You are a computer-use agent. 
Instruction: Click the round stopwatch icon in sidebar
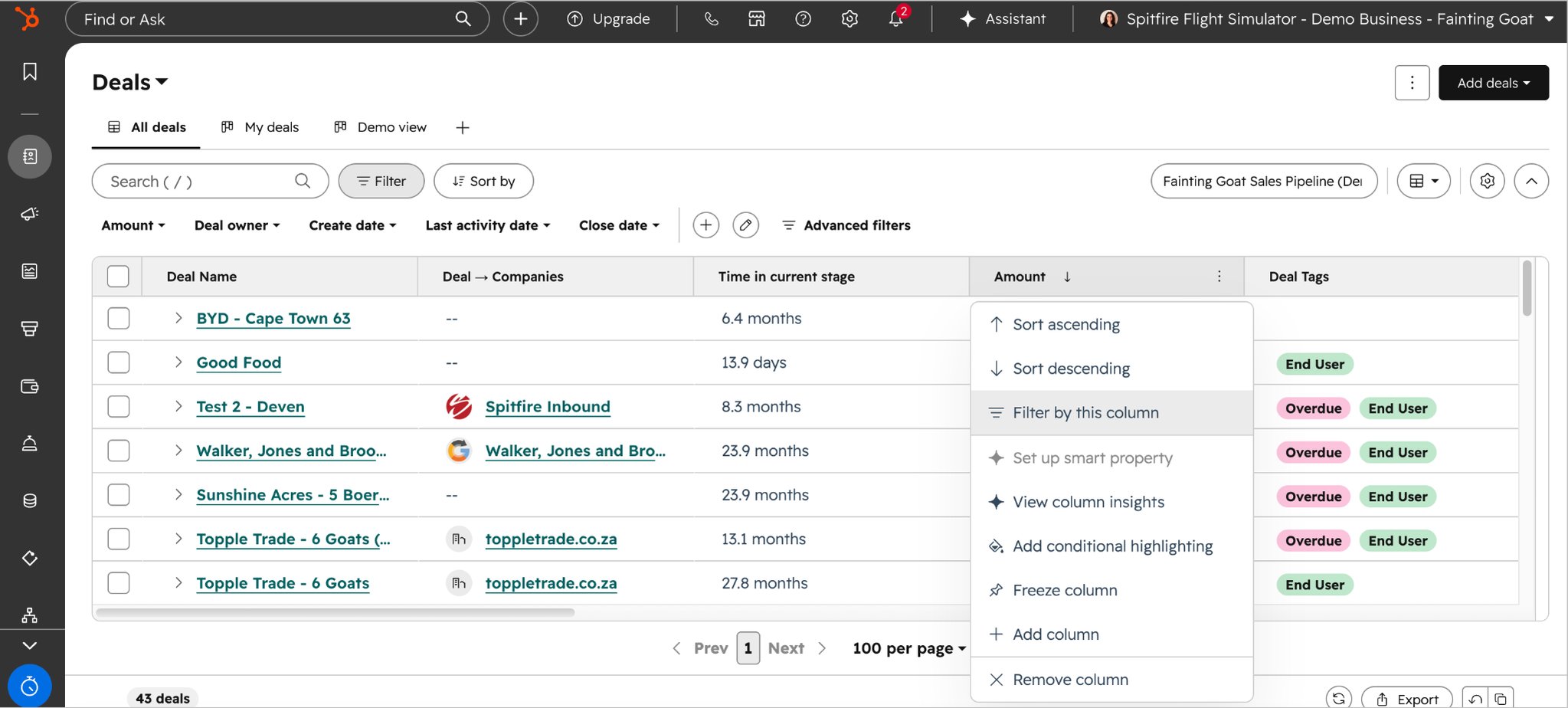30,685
